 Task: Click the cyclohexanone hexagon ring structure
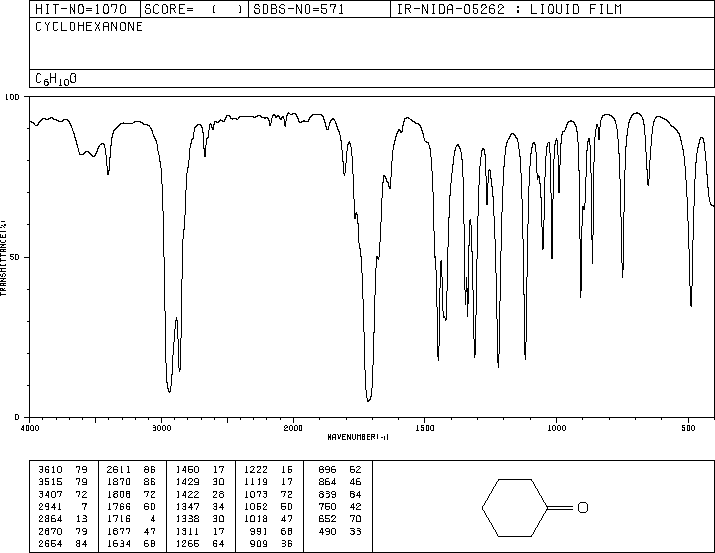(x=512, y=508)
